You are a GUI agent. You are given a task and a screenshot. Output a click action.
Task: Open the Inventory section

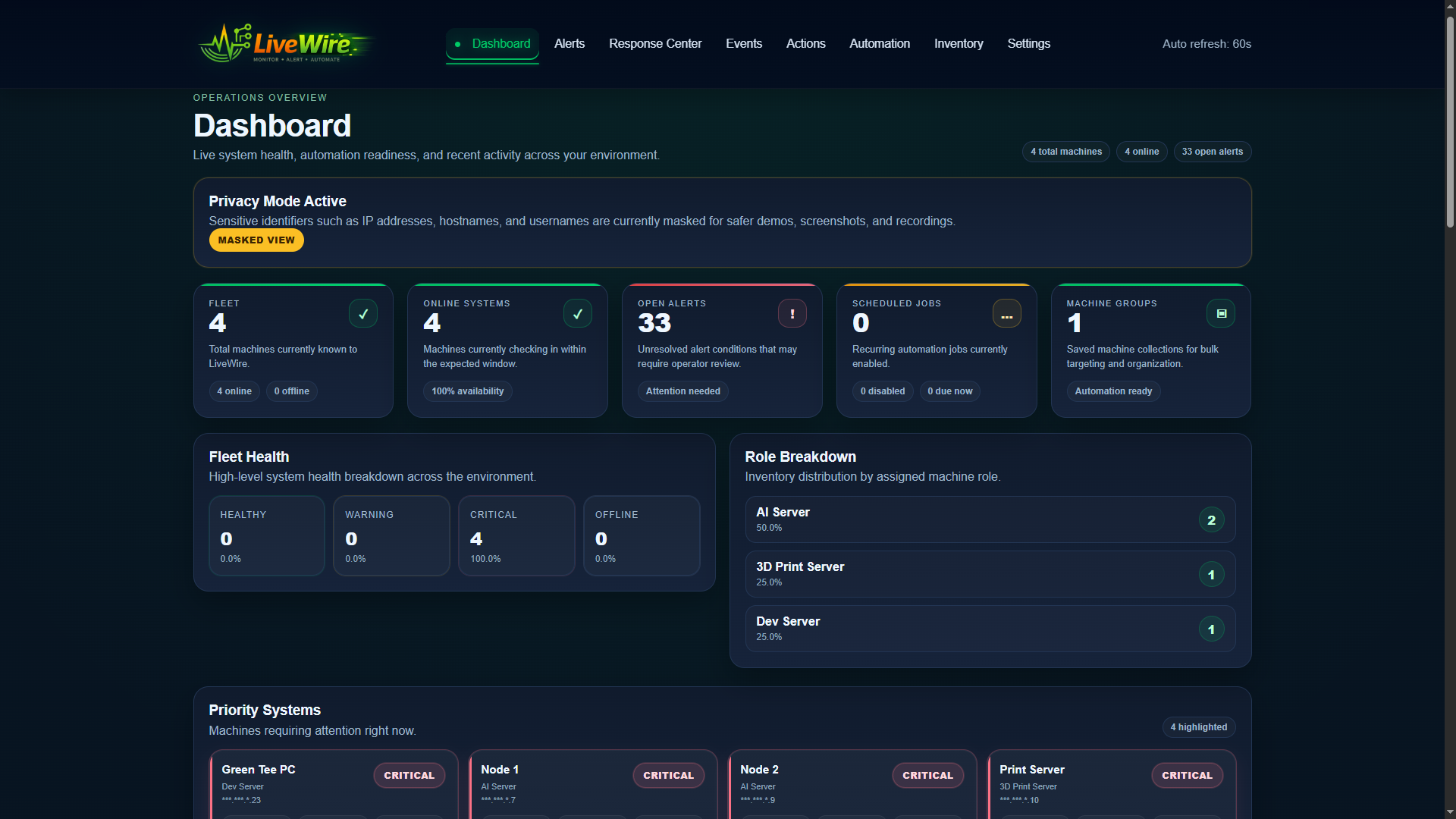point(958,44)
